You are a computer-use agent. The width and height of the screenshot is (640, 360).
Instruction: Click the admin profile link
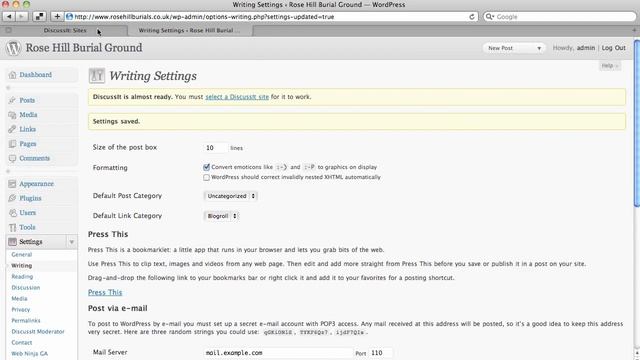pos(586,48)
